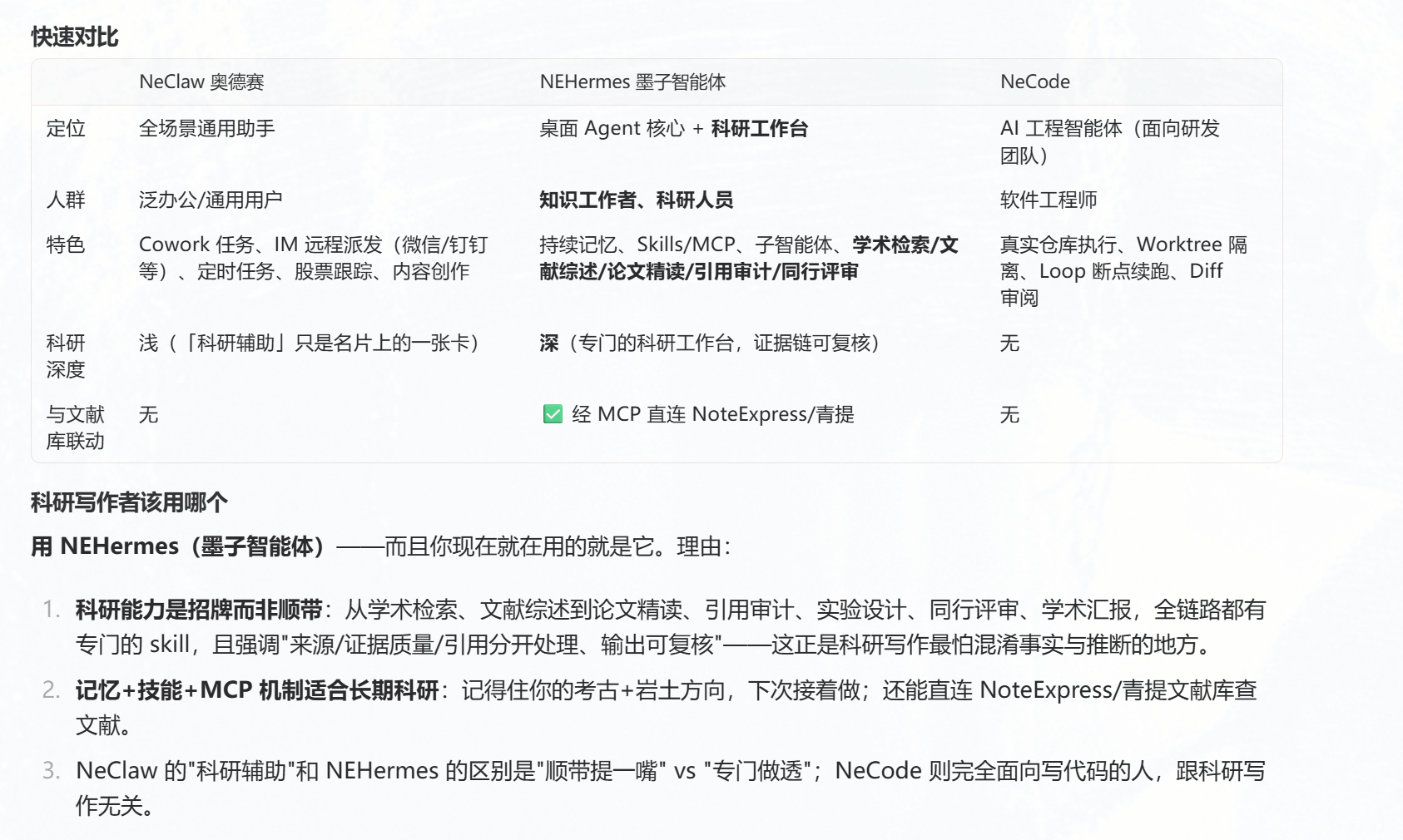Click the green checkmark before 经 MCP 直连

click(x=553, y=414)
